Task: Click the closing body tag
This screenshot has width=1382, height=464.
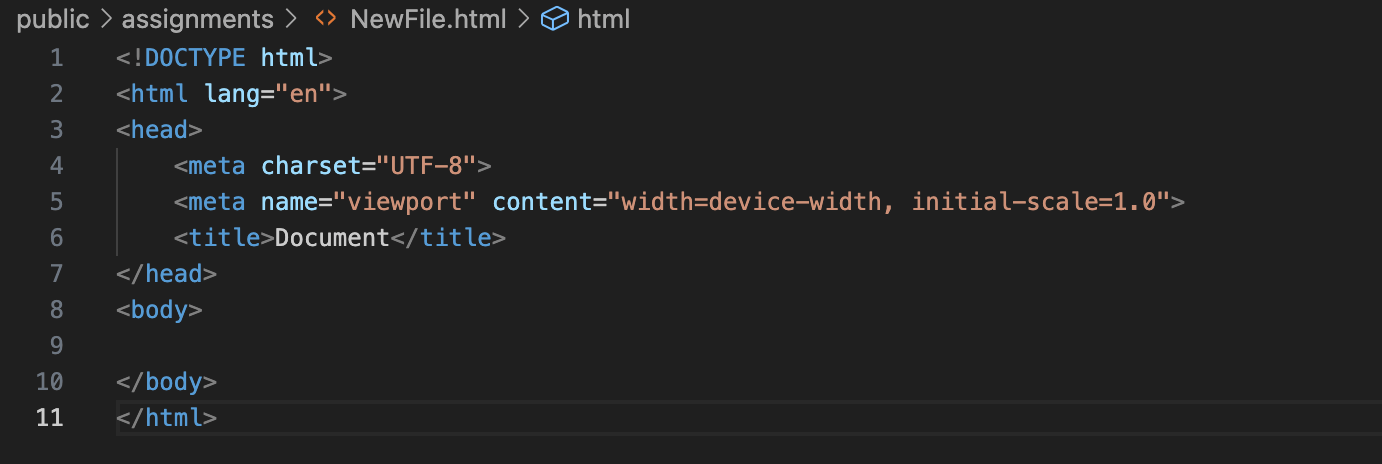Action: 167,382
